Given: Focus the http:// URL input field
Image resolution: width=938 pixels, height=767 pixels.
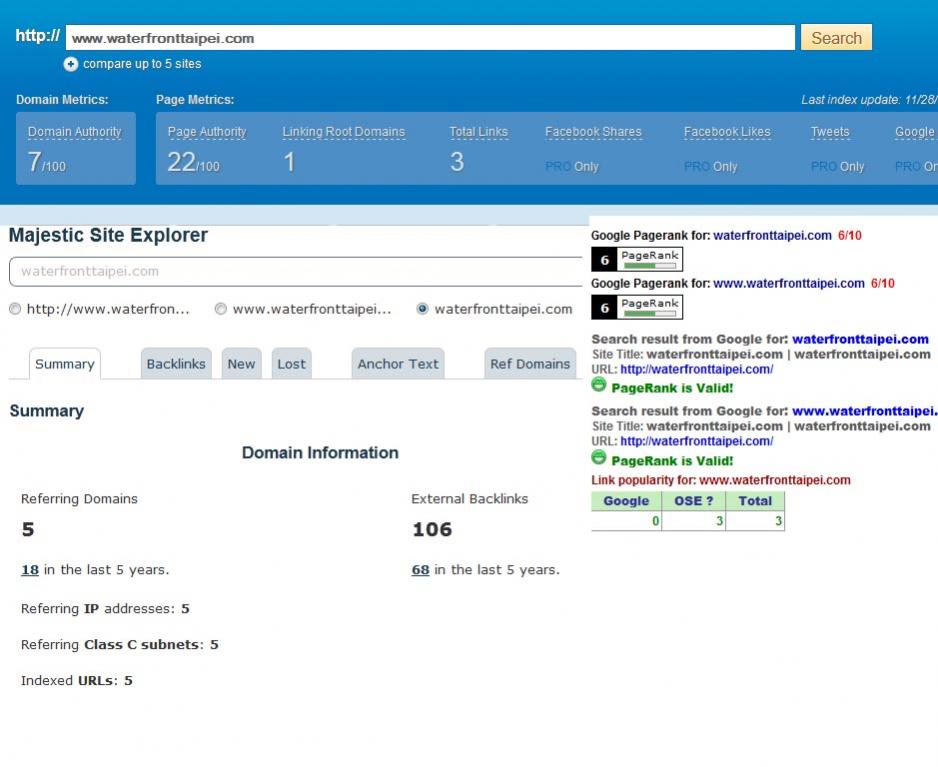Looking at the screenshot, I should (x=430, y=38).
